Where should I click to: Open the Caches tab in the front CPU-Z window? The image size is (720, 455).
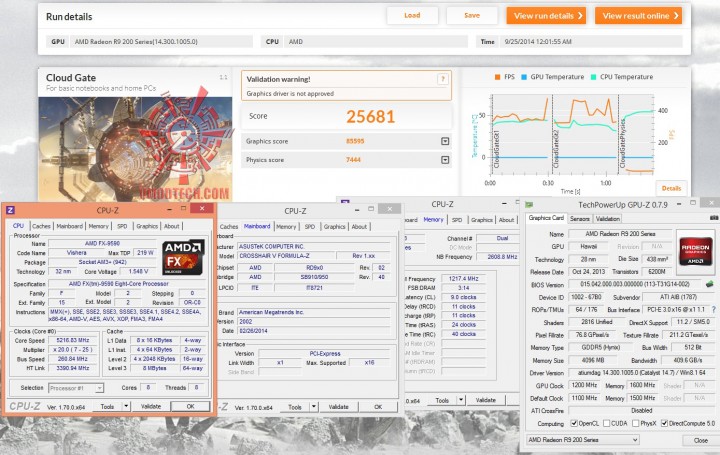pos(41,226)
